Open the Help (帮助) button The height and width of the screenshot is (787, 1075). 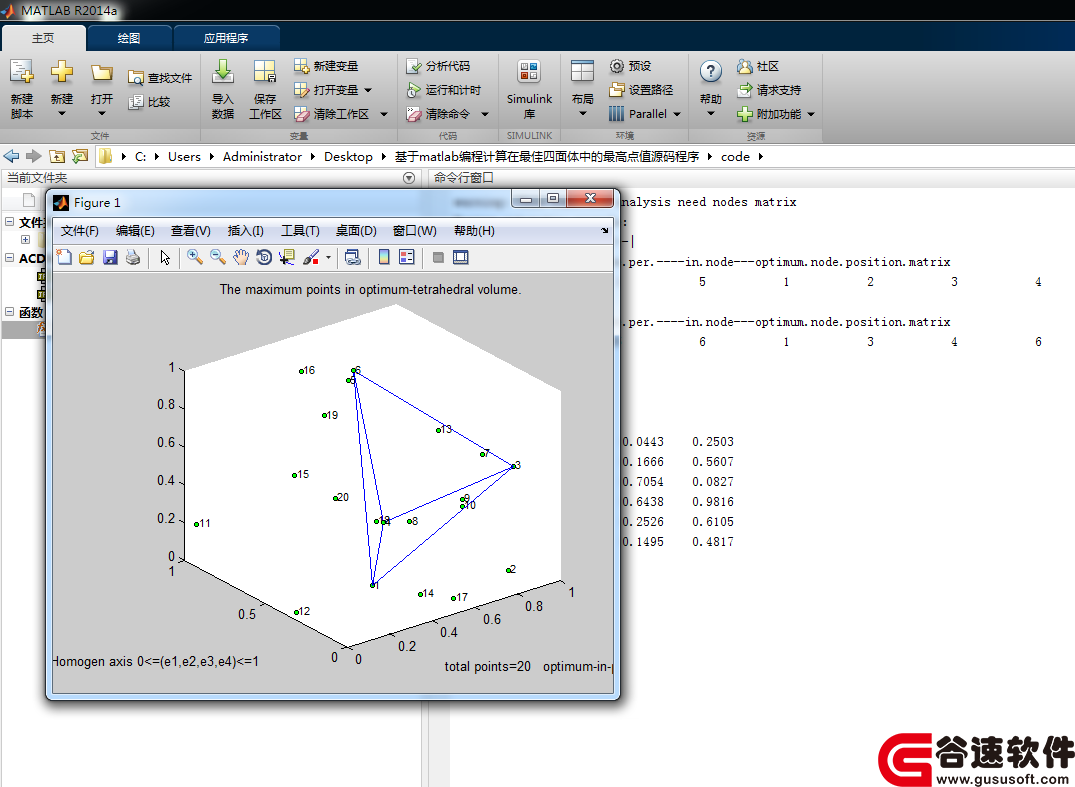point(711,90)
